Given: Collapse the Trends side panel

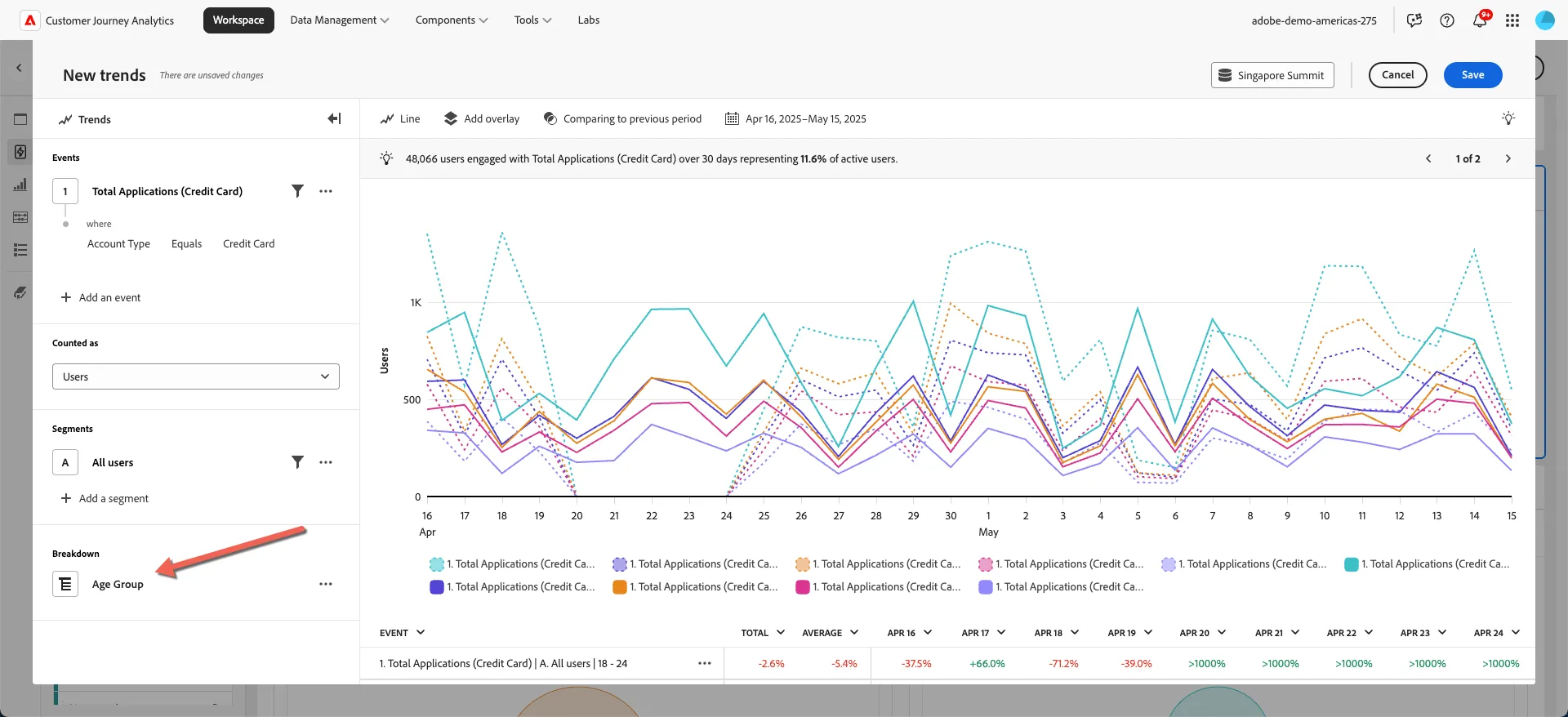Looking at the screenshot, I should click(334, 118).
